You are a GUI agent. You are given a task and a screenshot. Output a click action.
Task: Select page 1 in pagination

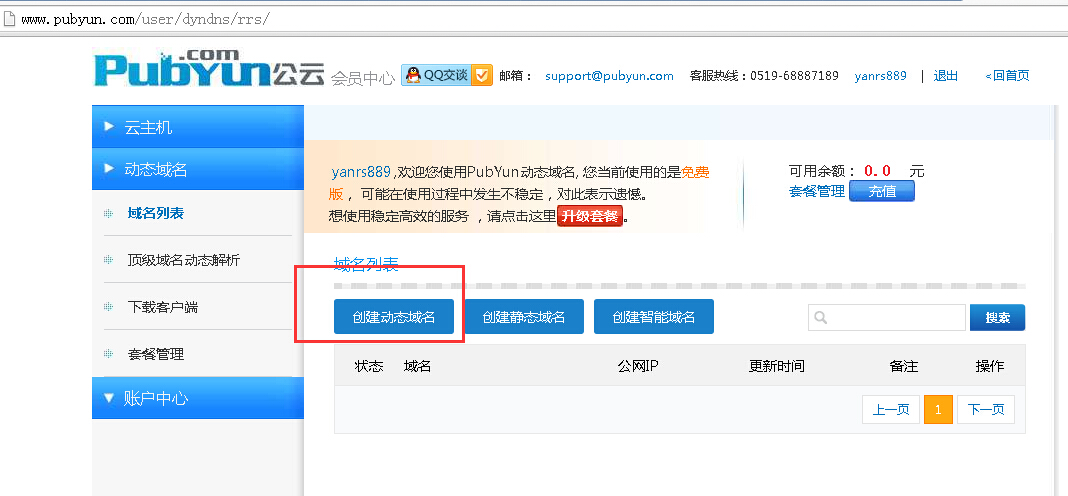coord(938,409)
